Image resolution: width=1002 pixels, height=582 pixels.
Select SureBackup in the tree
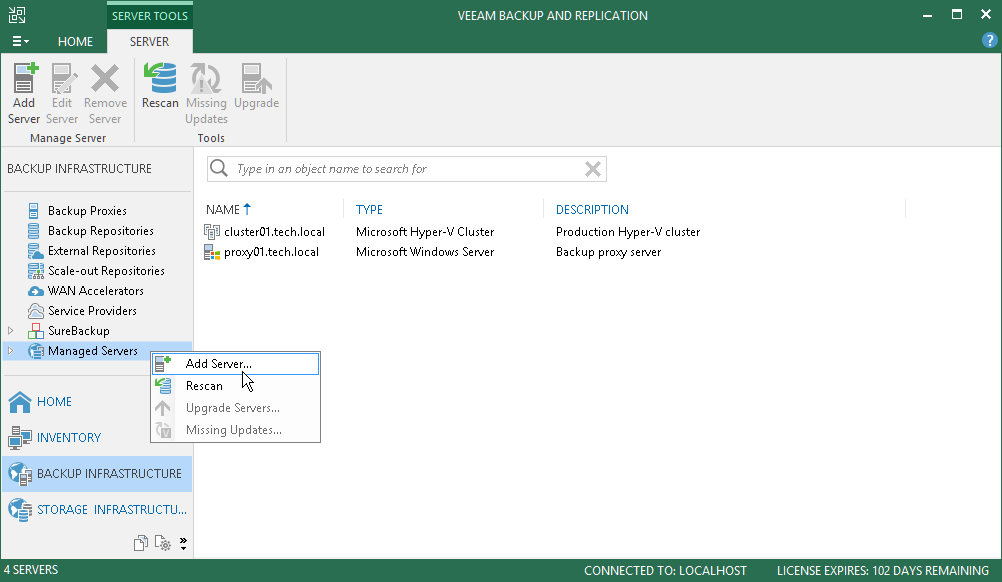tap(79, 331)
